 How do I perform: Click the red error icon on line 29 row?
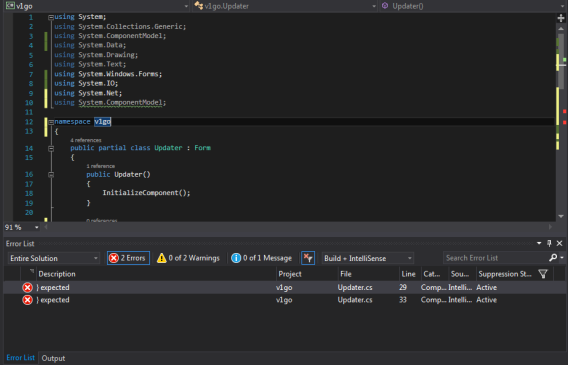coord(28,288)
